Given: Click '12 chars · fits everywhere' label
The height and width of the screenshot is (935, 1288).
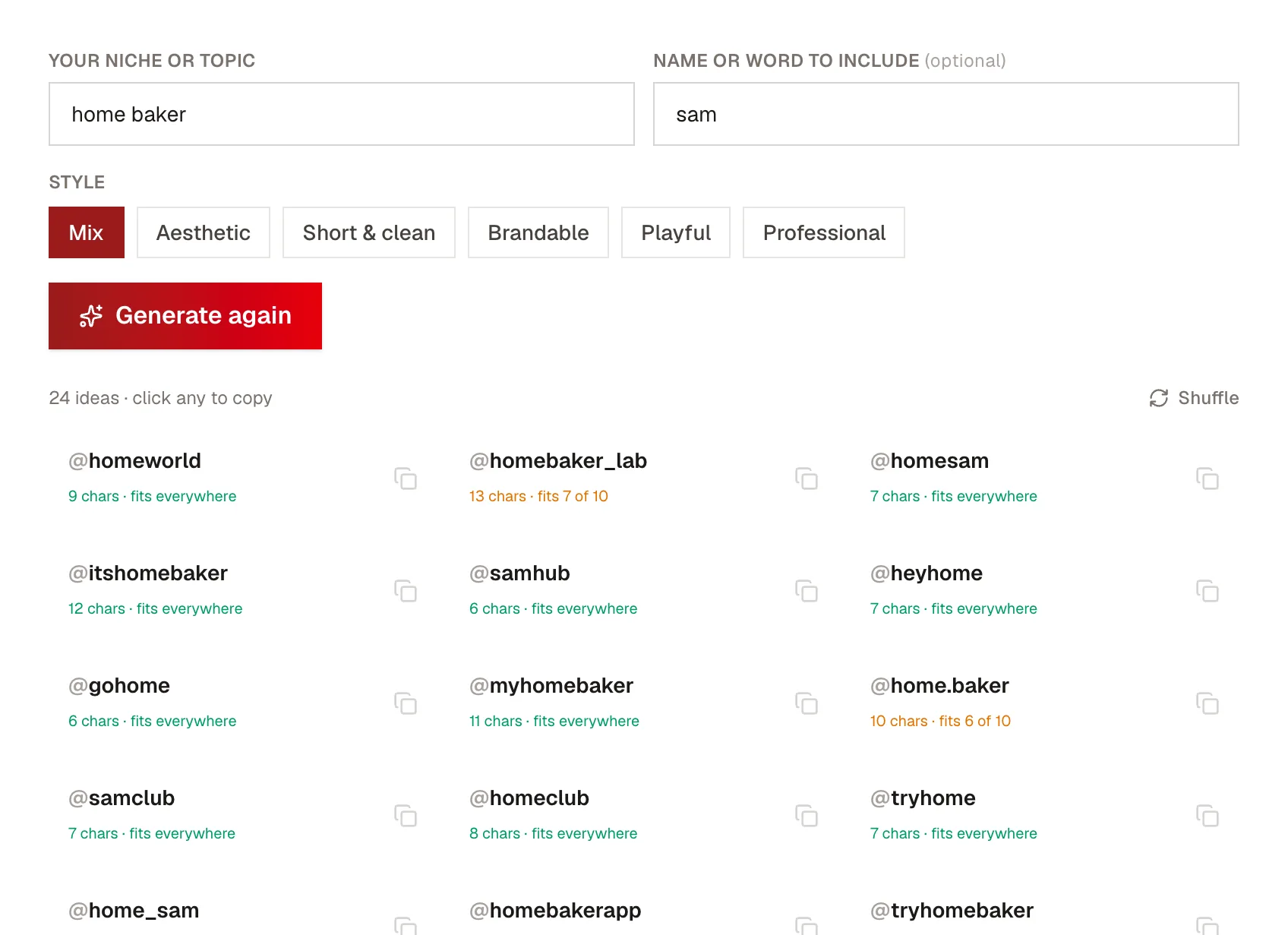Looking at the screenshot, I should [155, 608].
